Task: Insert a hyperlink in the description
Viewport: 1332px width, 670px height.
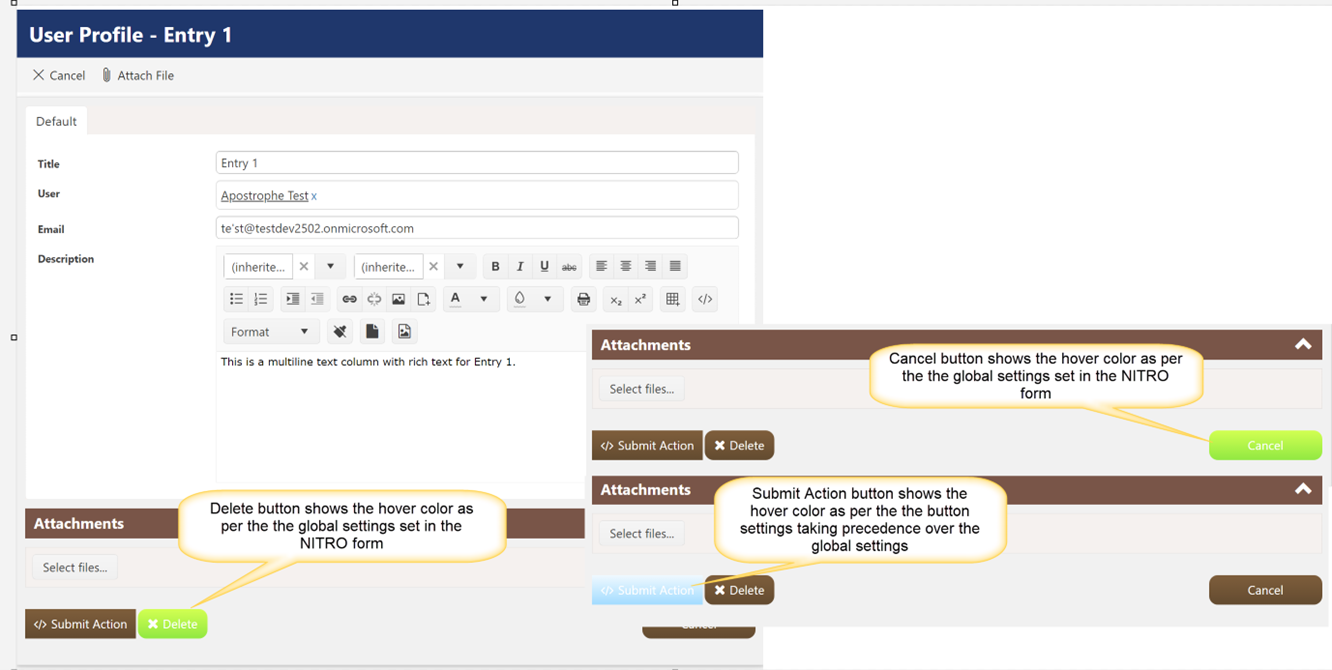Action: click(349, 299)
